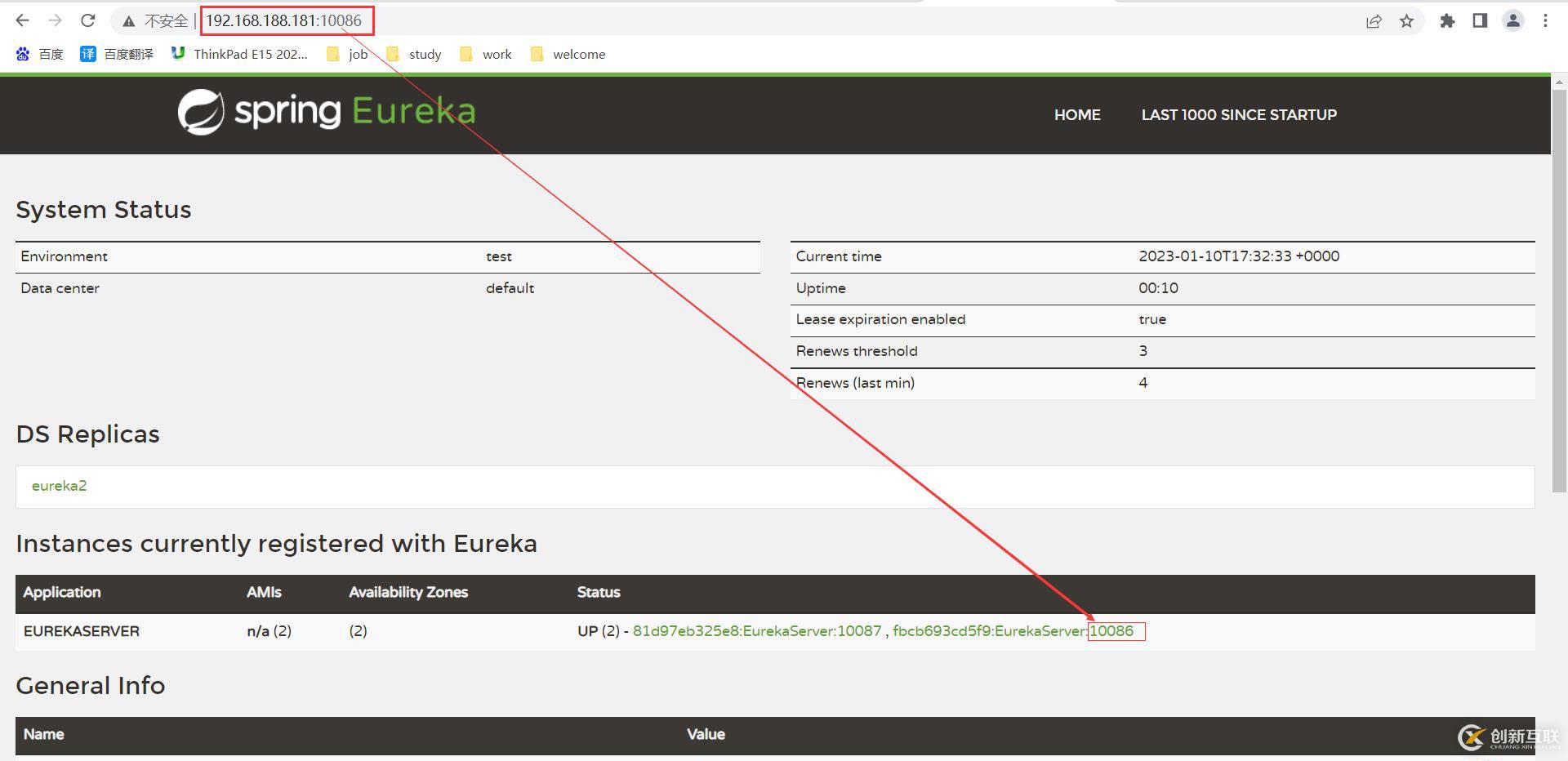The image size is (1568, 761).
Task: Open the 百度 bookmark
Action: click(x=39, y=54)
